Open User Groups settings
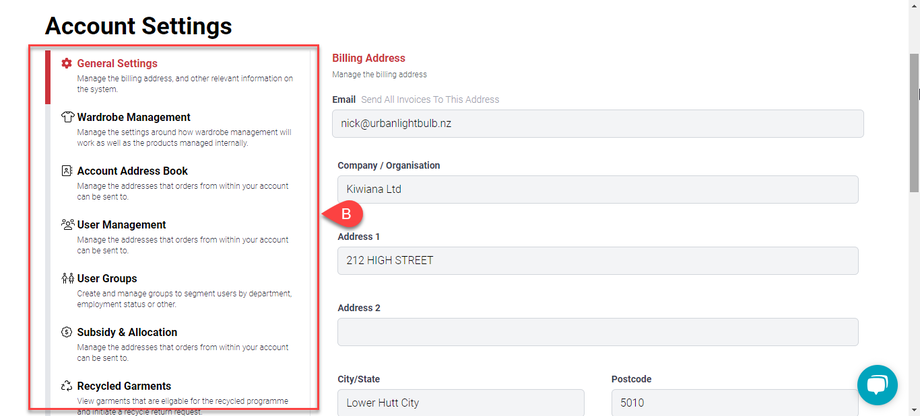 click(107, 279)
